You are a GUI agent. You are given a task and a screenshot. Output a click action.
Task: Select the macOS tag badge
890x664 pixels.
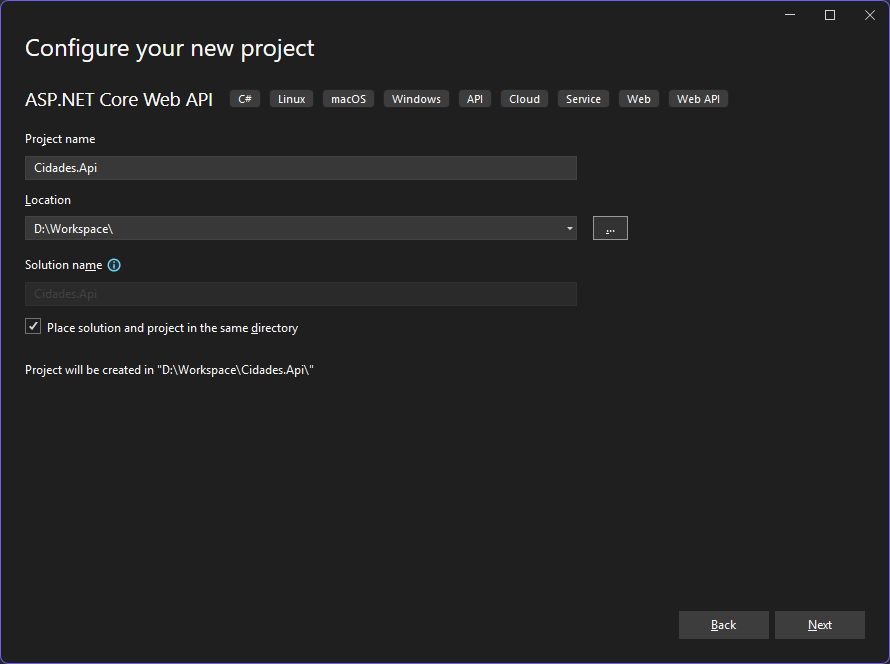pos(348,98)
